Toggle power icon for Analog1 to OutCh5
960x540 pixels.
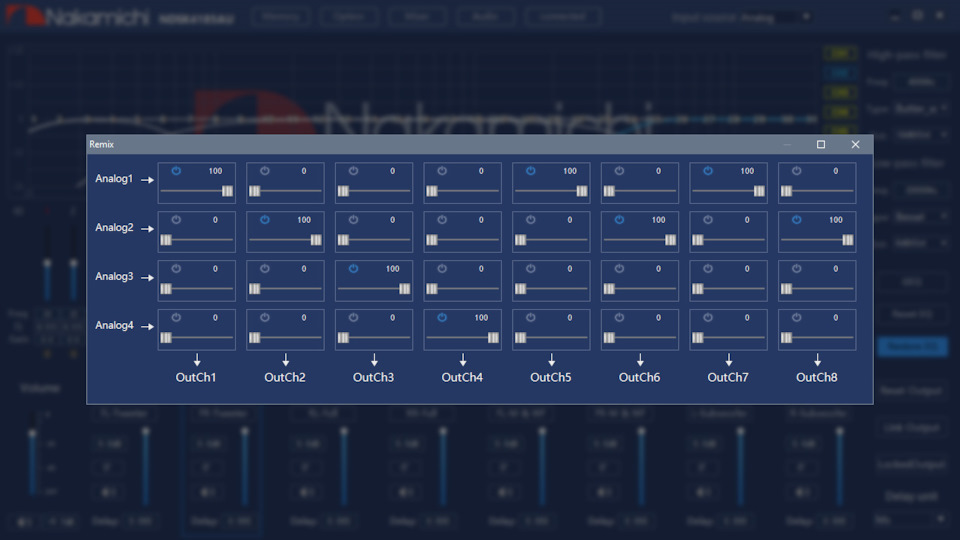[531, 171]
